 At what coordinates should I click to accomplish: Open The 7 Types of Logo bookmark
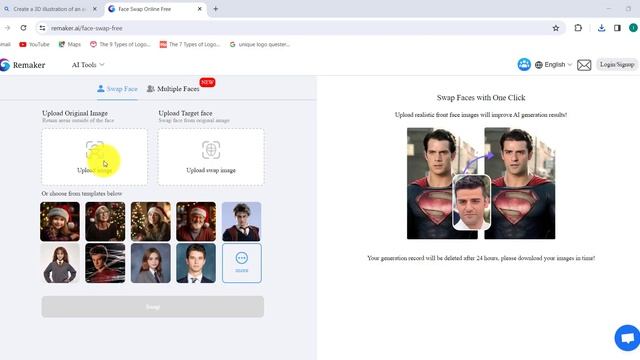190,44
